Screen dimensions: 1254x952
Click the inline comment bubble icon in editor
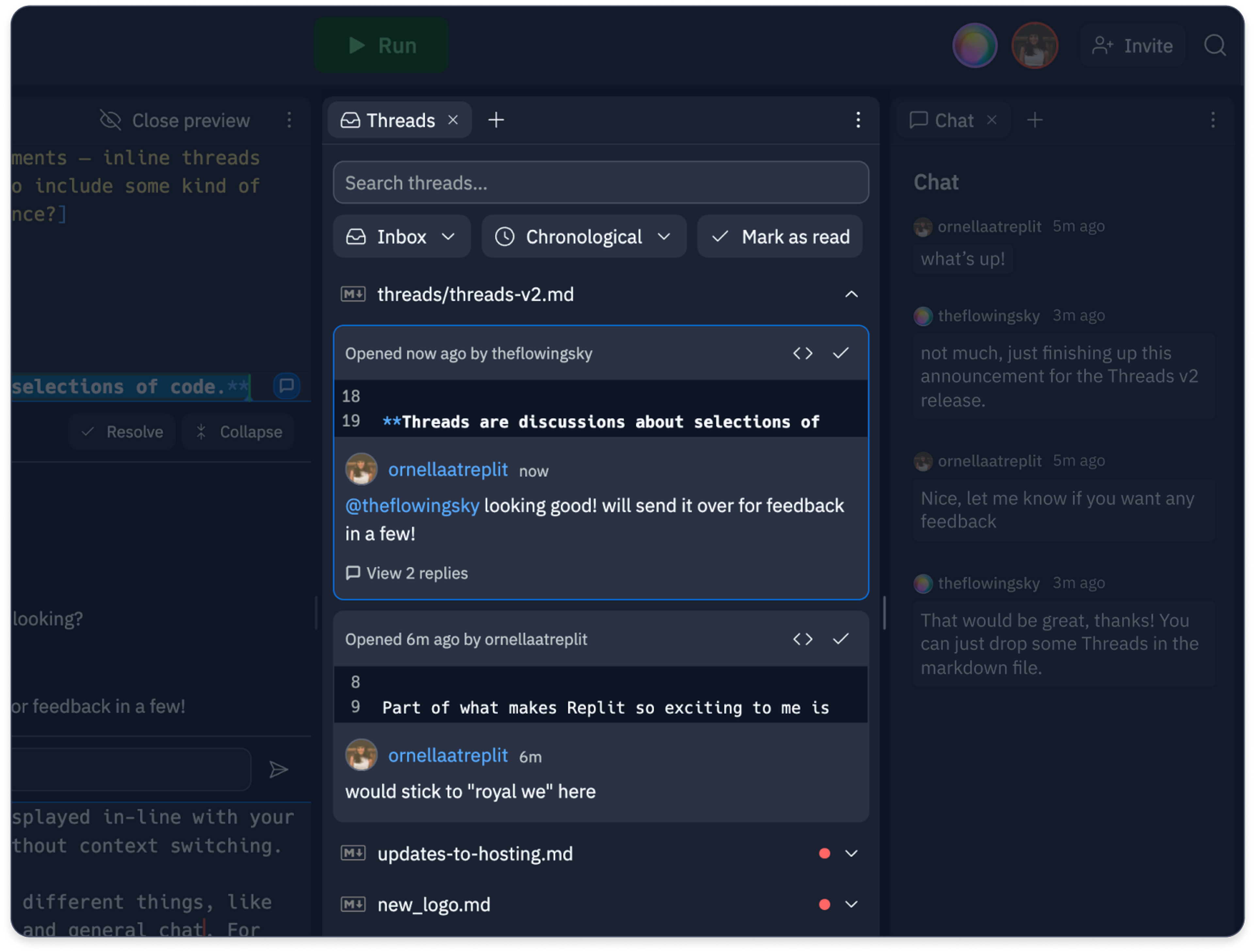click(x=286, y=386)
